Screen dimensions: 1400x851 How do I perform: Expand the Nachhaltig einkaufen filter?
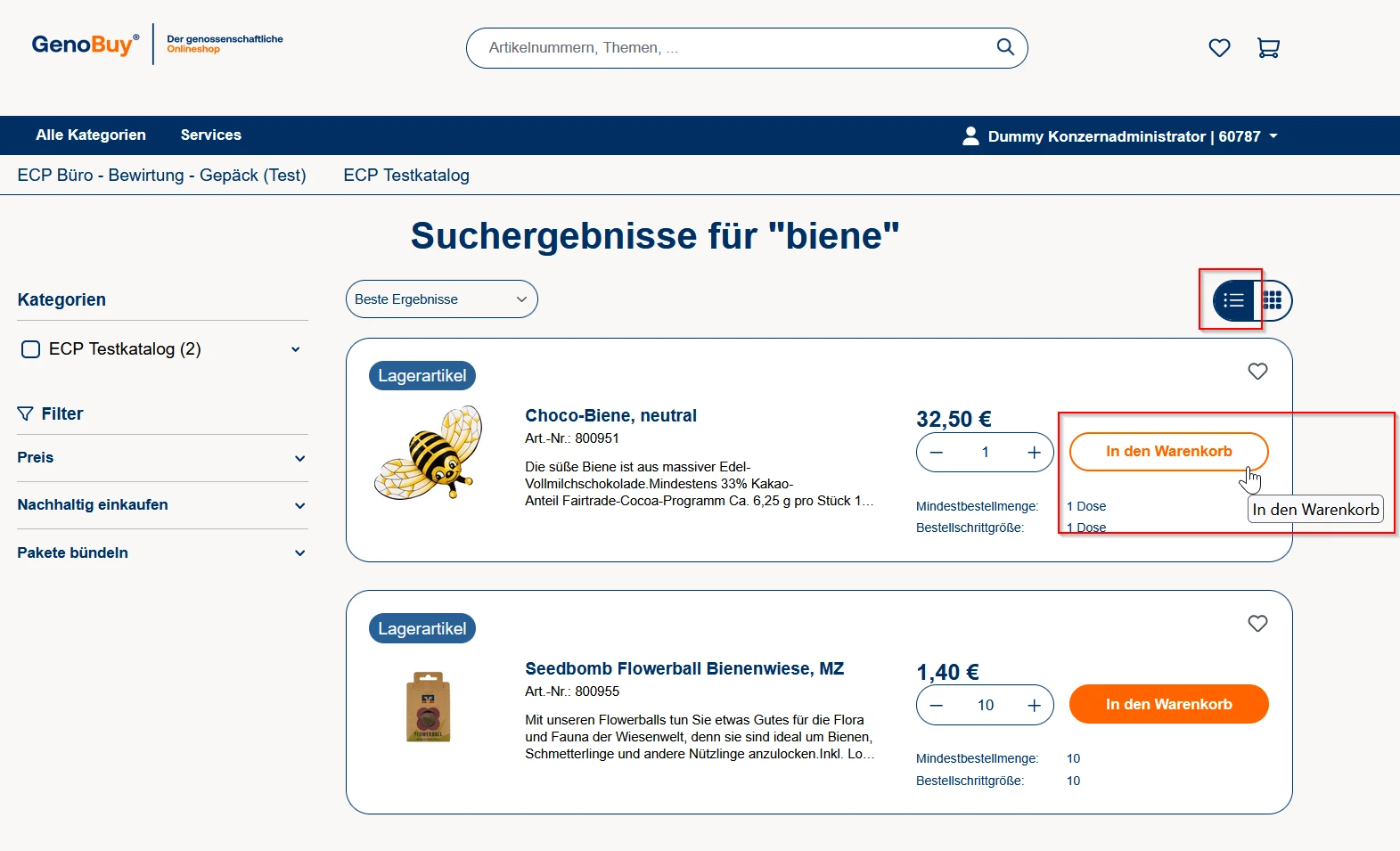(x=161, y=505)
